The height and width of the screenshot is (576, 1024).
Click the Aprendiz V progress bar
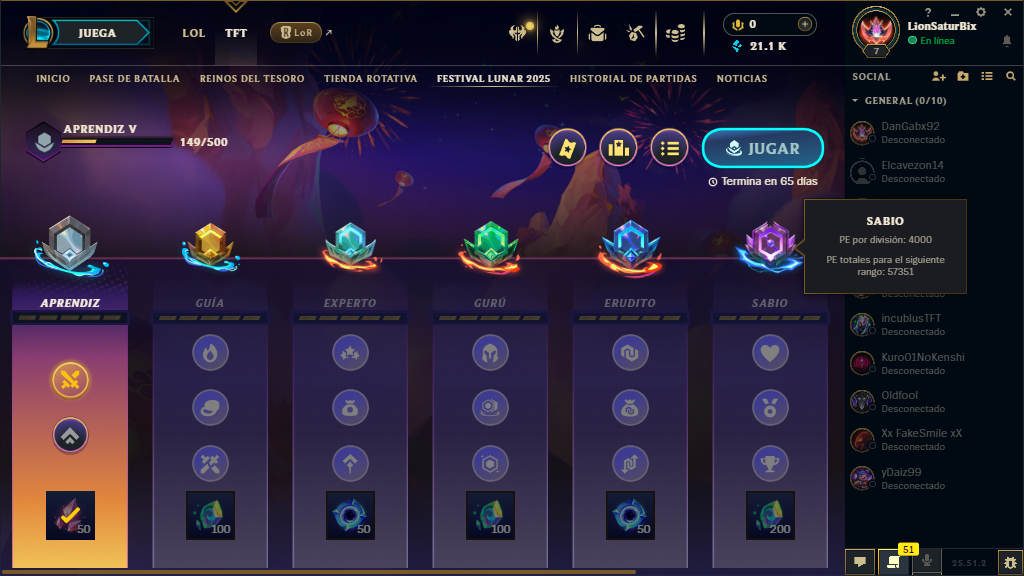118,141
